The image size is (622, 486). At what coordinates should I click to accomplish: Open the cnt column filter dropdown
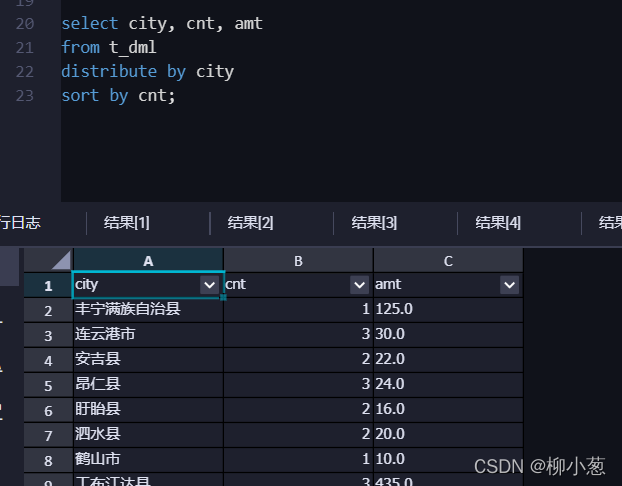click(359, 285)
